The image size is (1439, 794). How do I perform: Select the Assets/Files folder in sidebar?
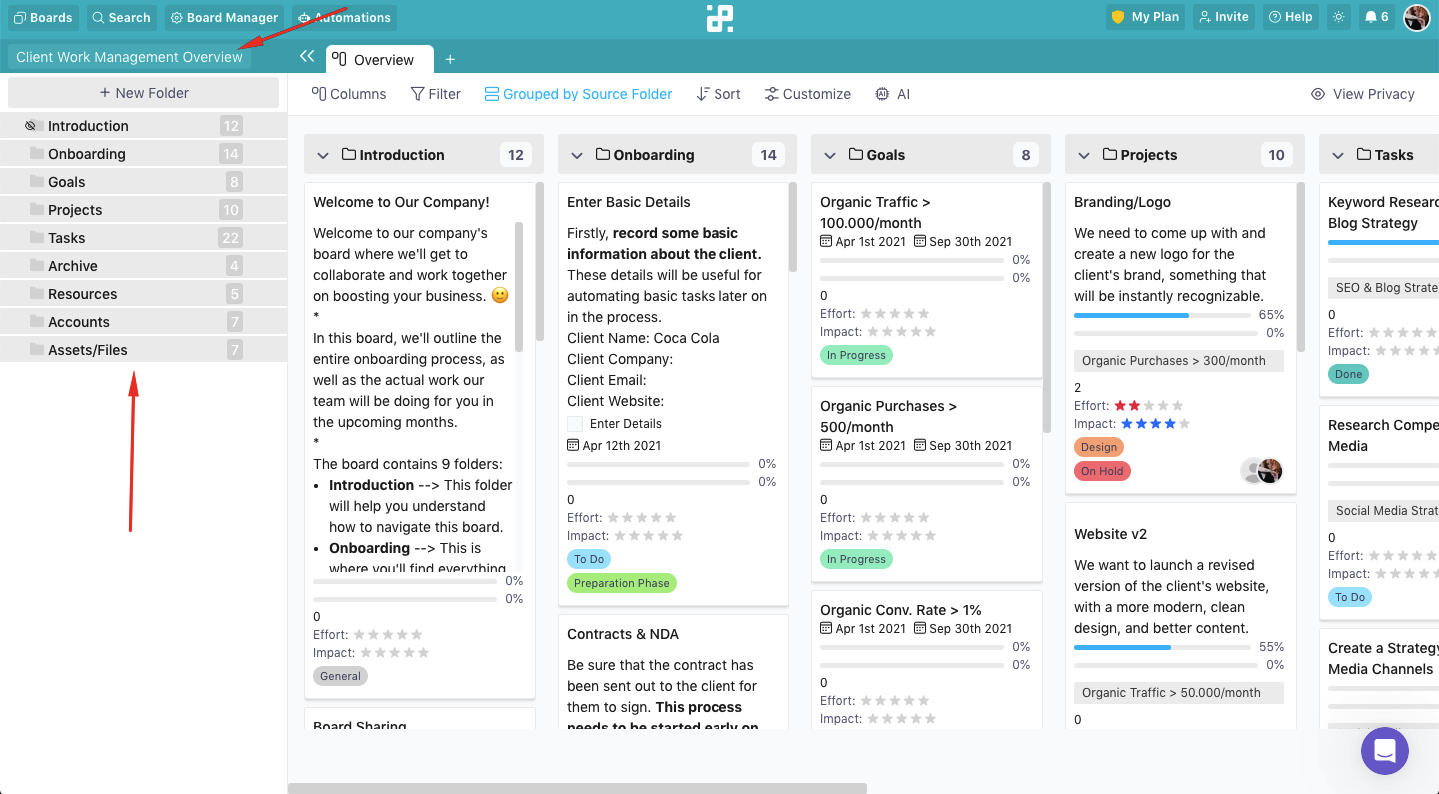coord(88,350)
